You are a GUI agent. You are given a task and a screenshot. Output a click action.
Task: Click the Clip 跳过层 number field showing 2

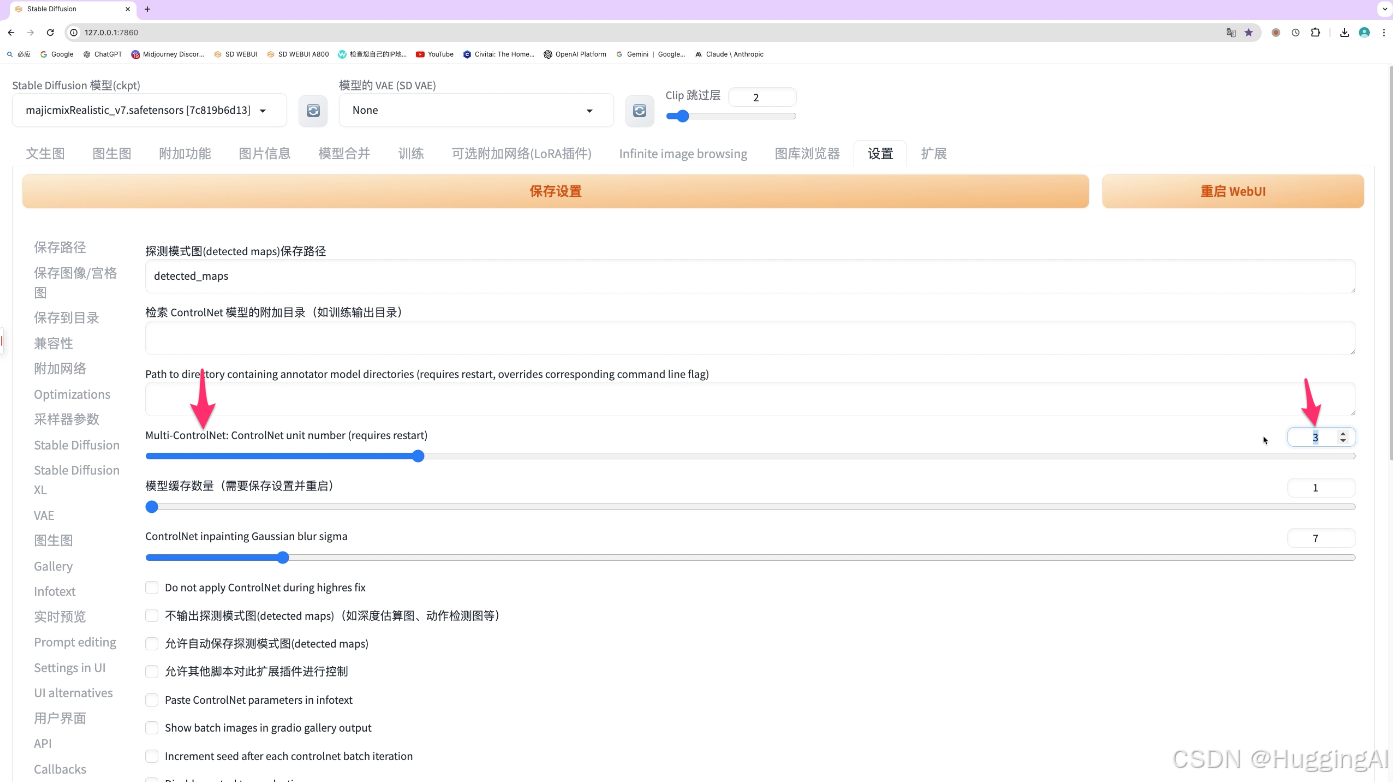click(x=762, y=97)
